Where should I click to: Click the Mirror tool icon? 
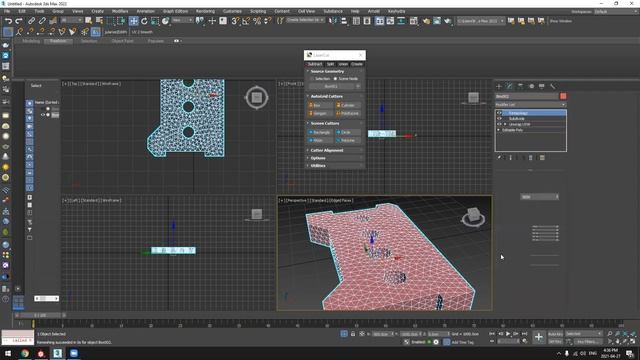click(333, 21)
